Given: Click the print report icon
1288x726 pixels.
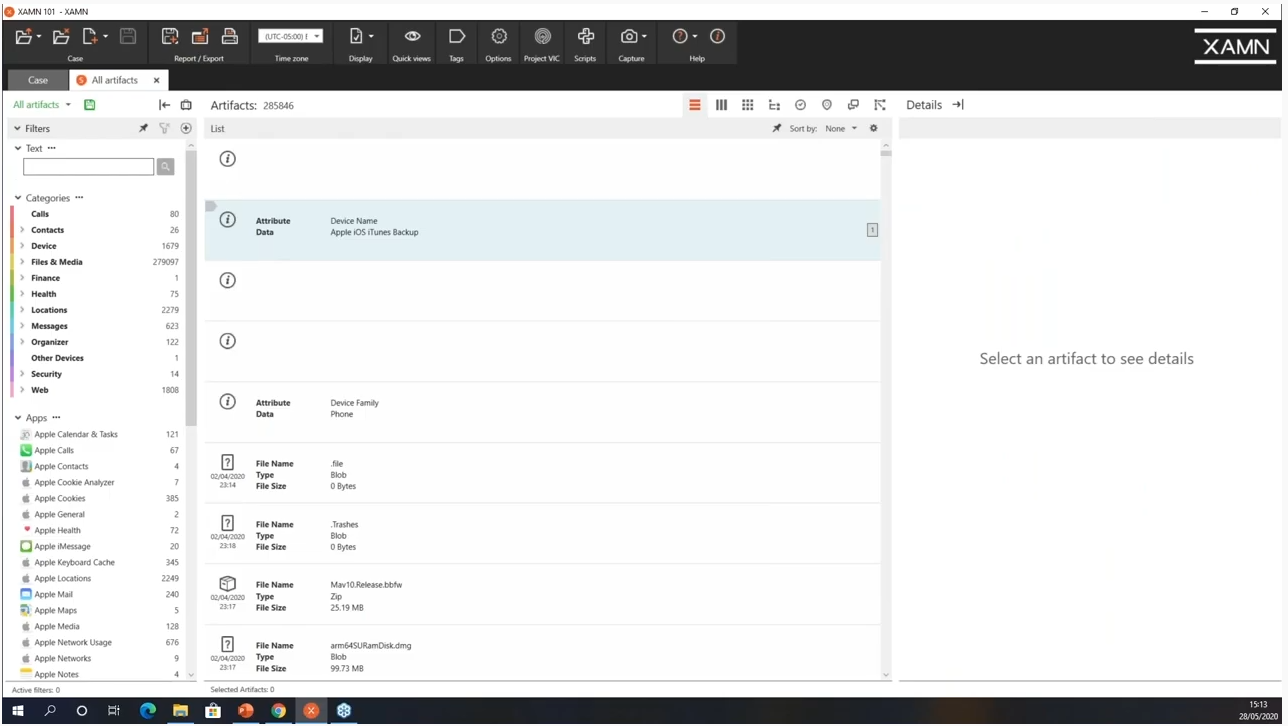Looking at the screenshot, I should click(229, 37).
